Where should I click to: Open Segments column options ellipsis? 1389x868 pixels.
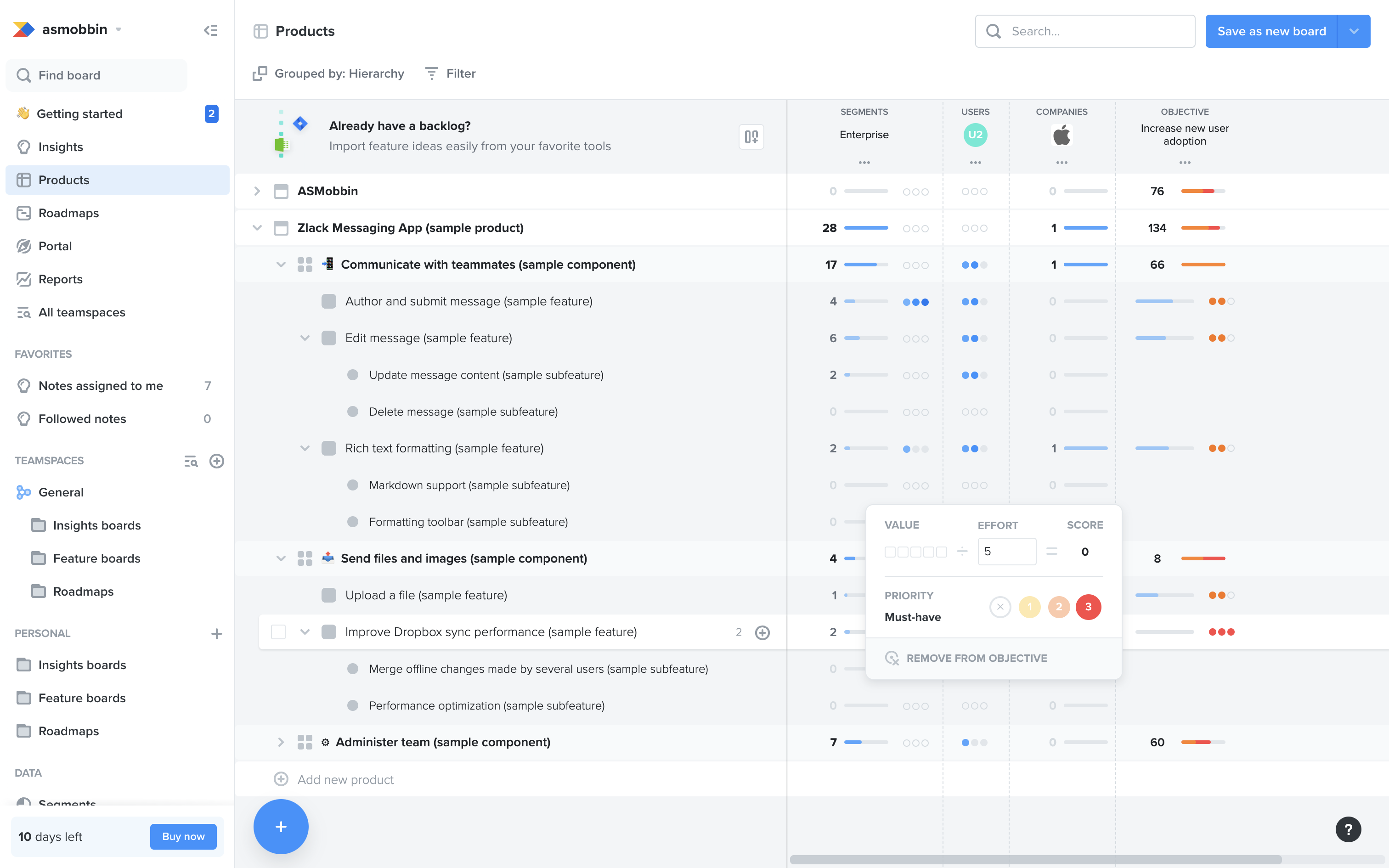(x=864, y=163)
